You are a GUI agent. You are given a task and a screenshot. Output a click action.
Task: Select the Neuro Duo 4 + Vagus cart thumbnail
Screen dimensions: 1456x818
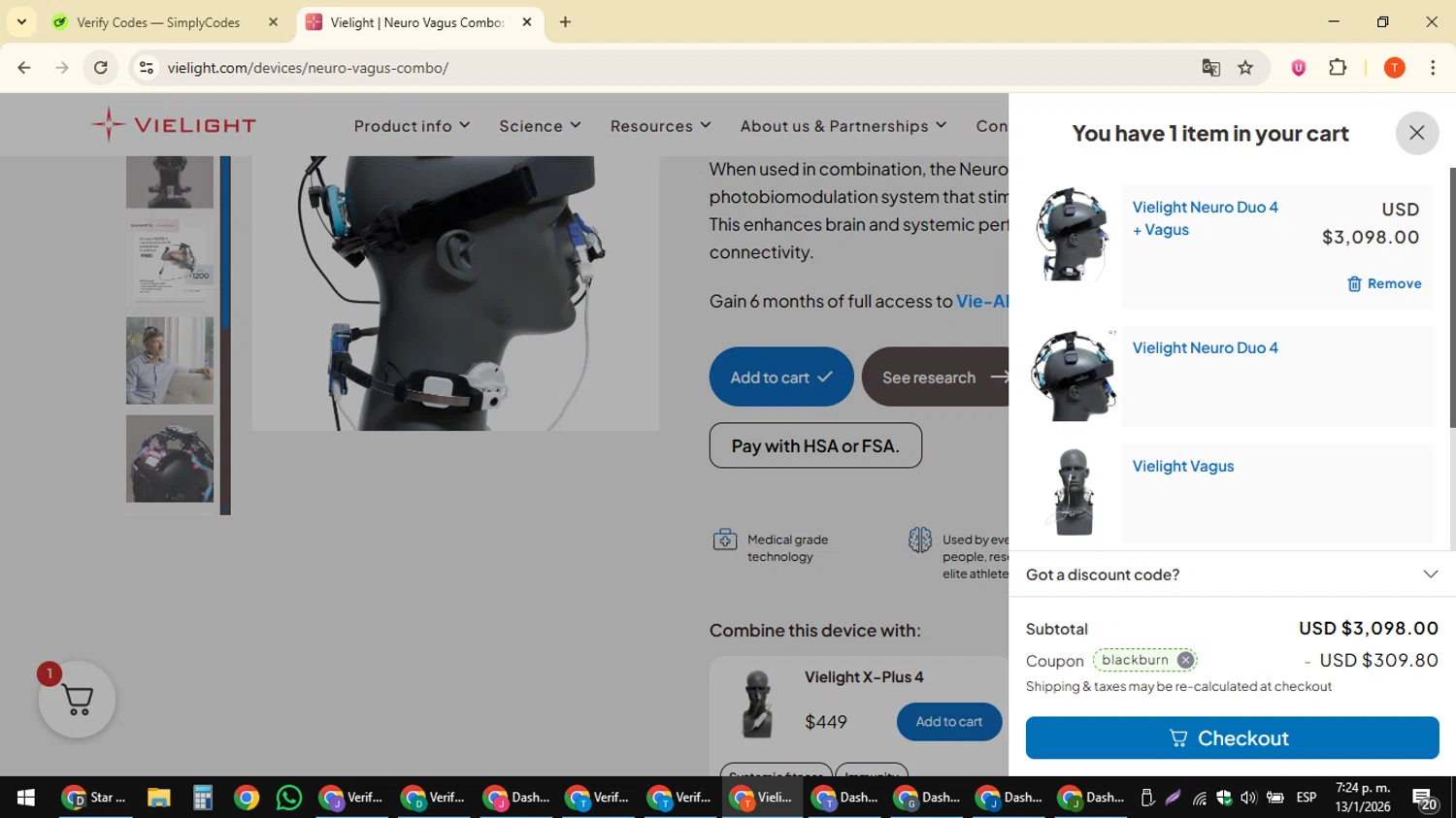(1072, 235)
